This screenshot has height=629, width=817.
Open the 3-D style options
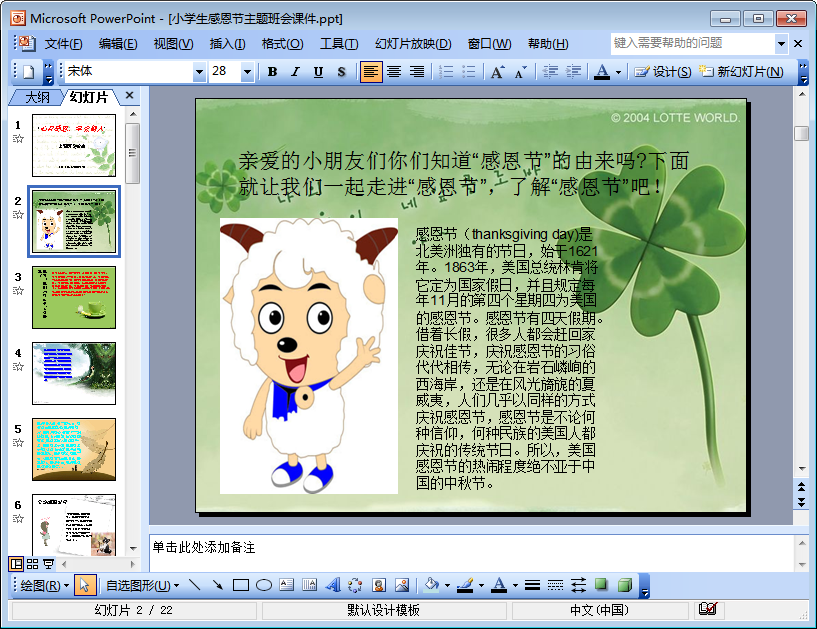(624, 585)
